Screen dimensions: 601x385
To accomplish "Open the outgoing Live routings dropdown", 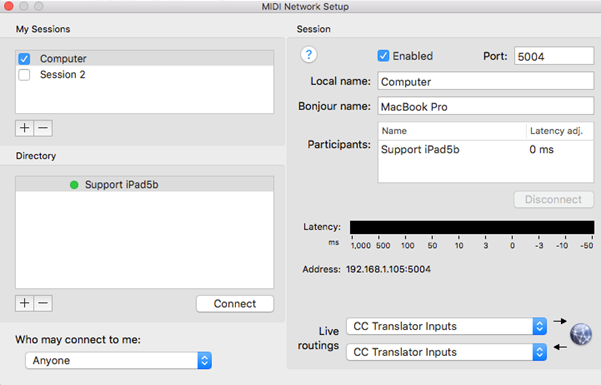I will 447,326.
